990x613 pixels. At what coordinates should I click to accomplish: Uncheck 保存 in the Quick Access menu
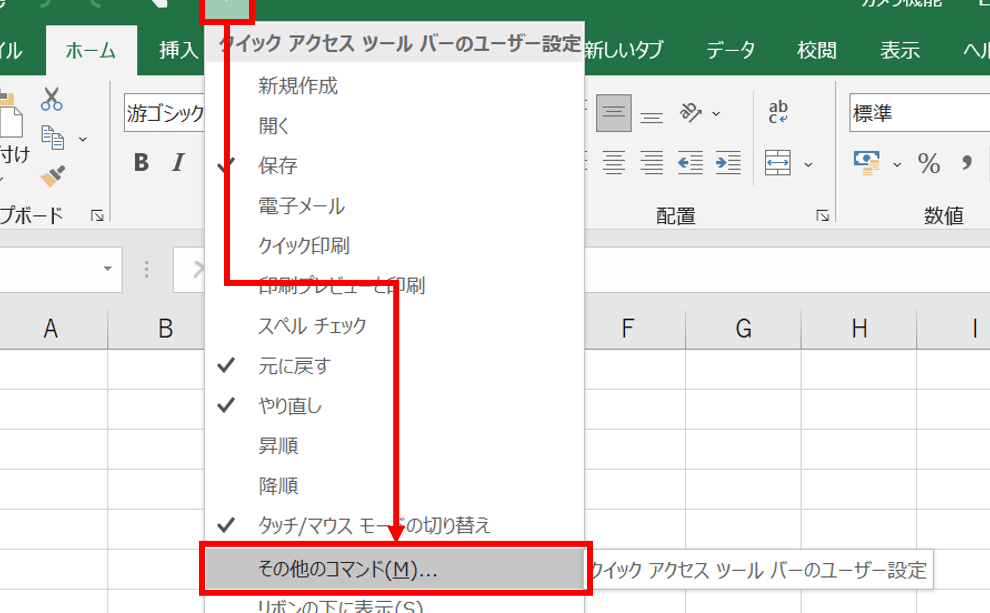point(278,166)
